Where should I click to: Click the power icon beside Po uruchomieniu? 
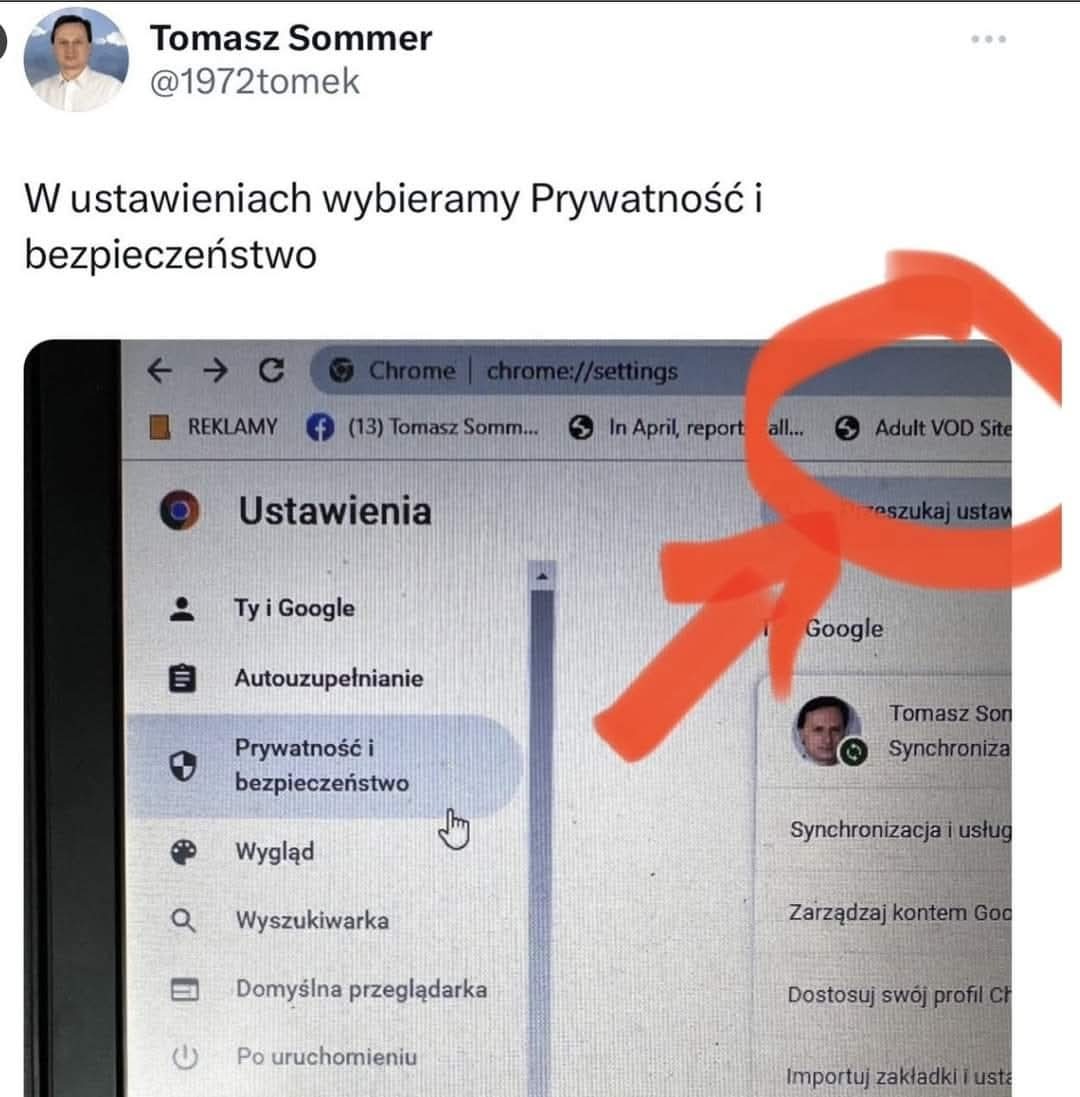point(185,1056)
